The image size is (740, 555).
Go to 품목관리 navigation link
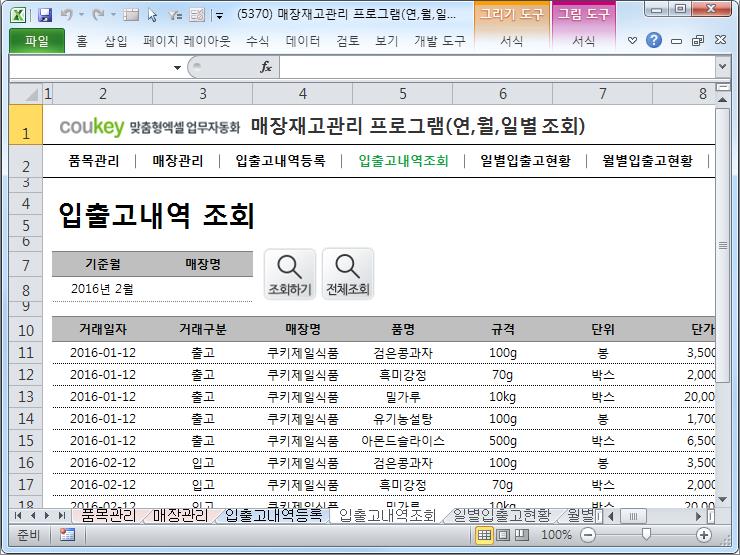[x=94, y=161]
